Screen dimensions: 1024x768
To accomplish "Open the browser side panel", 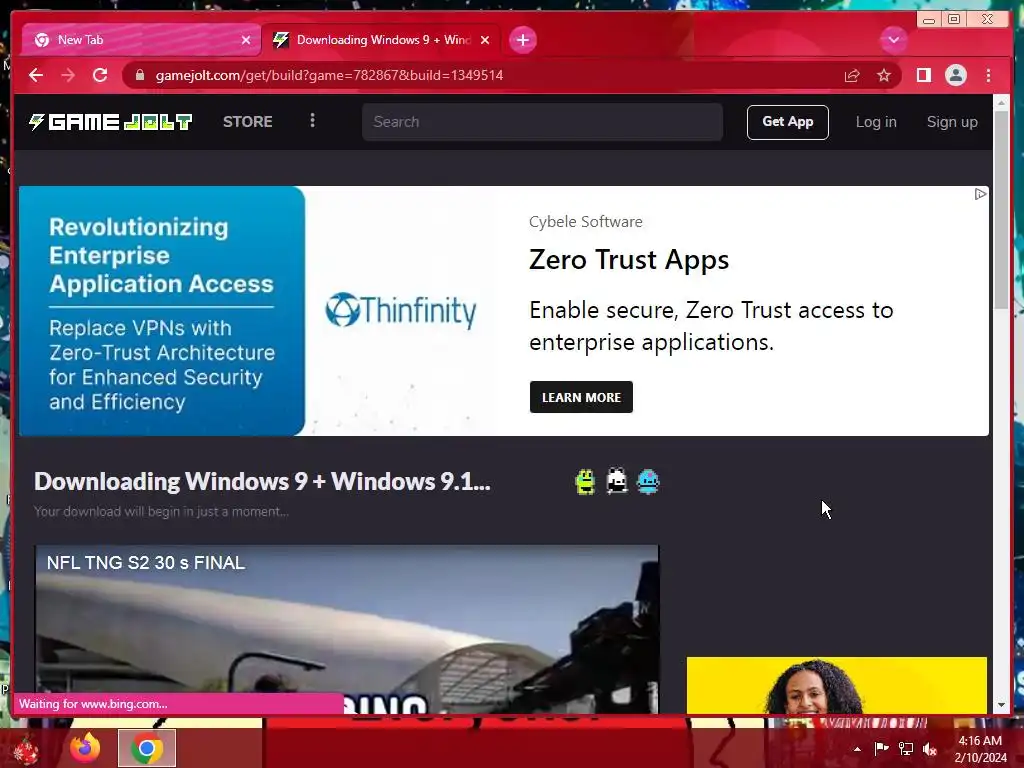I will [923, 75].
